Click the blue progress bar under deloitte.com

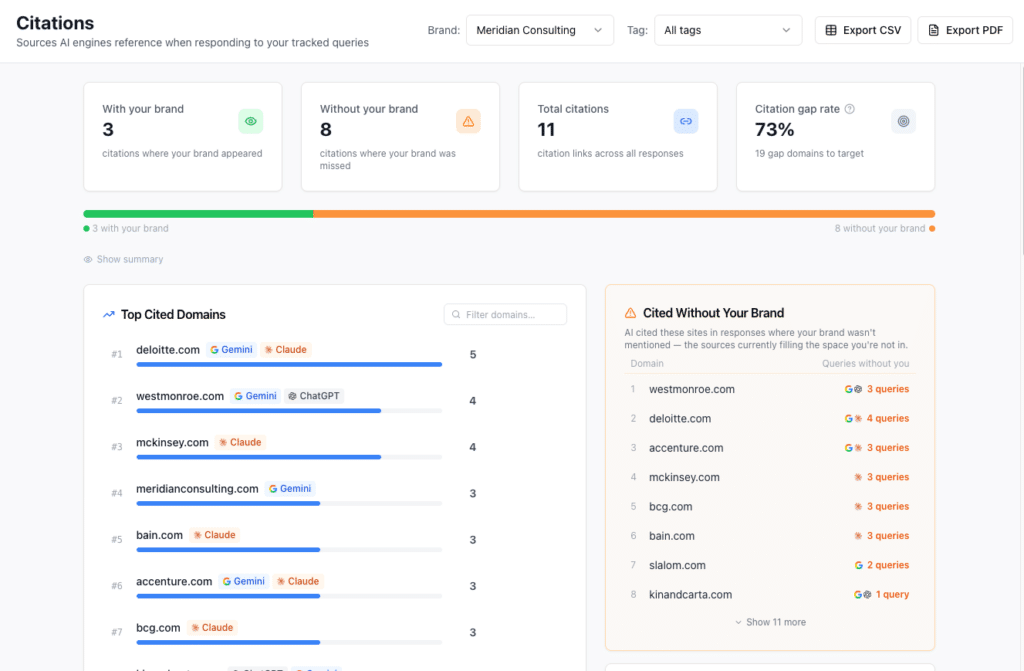(x=289, y=365)
